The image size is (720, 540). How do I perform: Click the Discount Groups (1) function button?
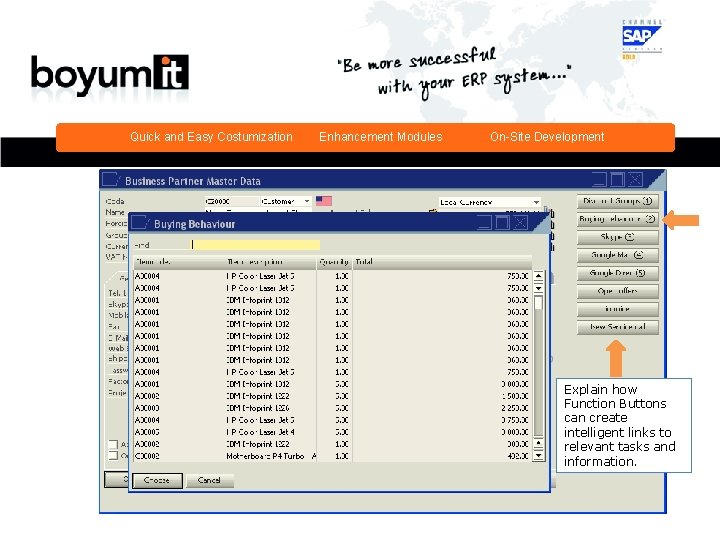(618, 201)
